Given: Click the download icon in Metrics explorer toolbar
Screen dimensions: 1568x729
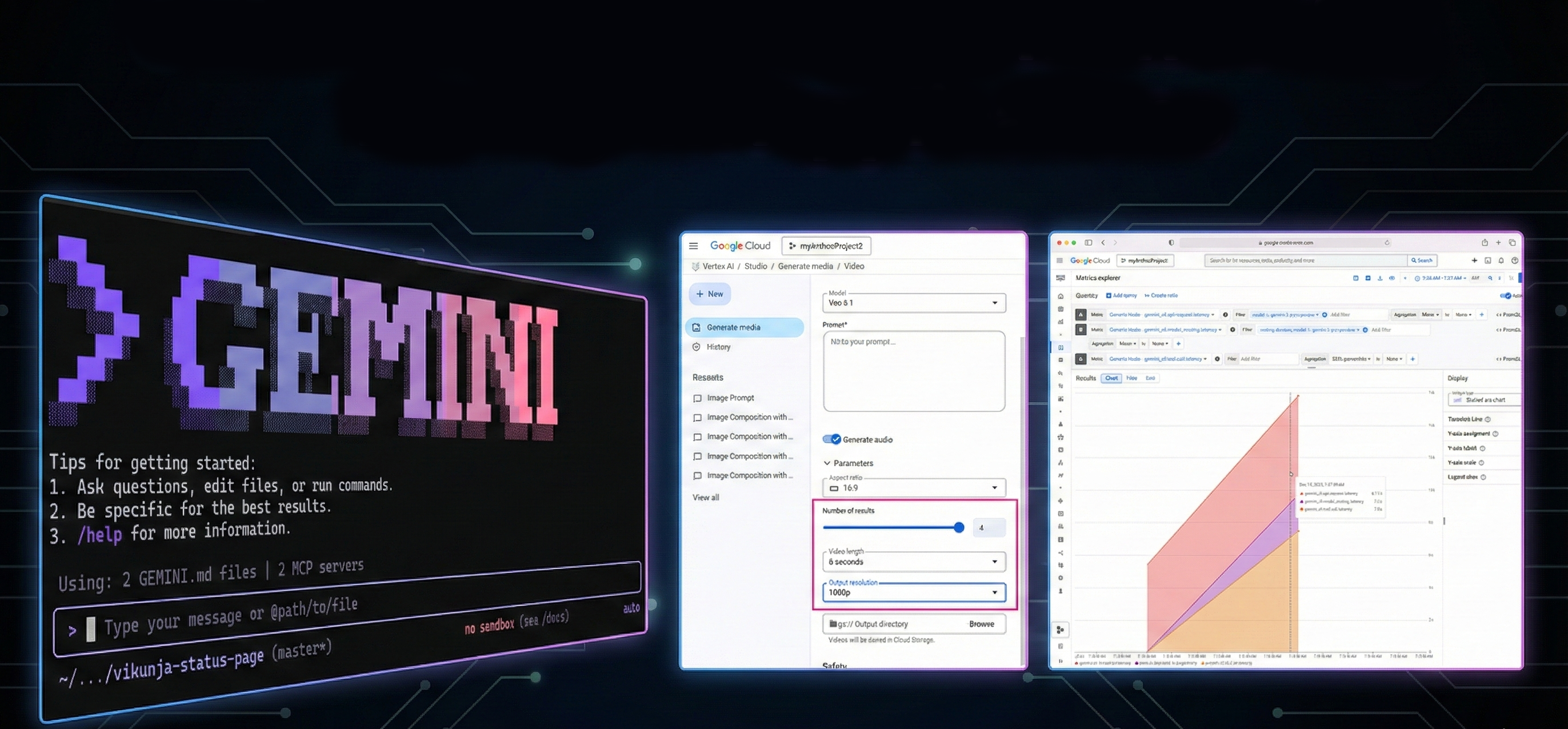Looking at the screenshot, I should tap(1381, 278).
